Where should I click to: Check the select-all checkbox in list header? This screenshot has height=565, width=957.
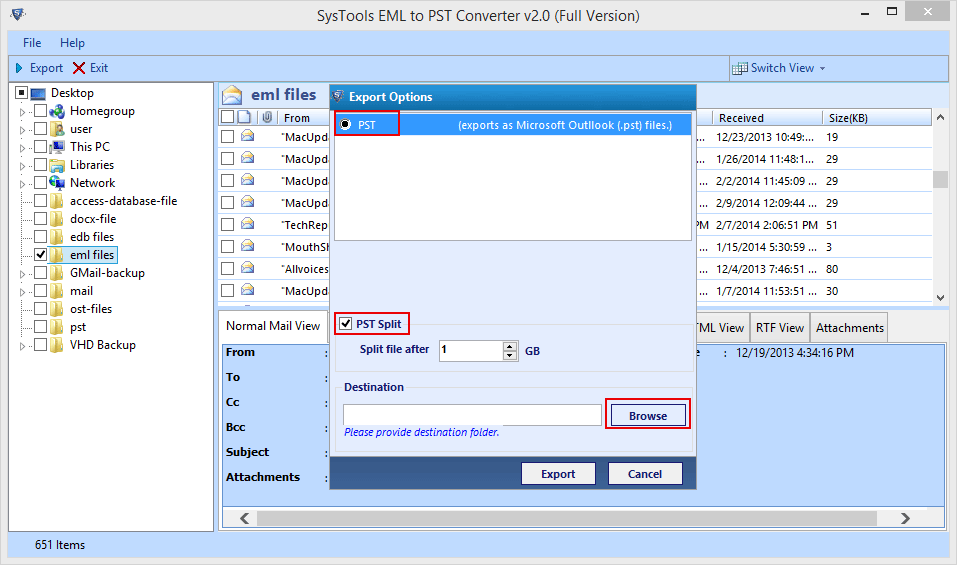tap(227, 117)
